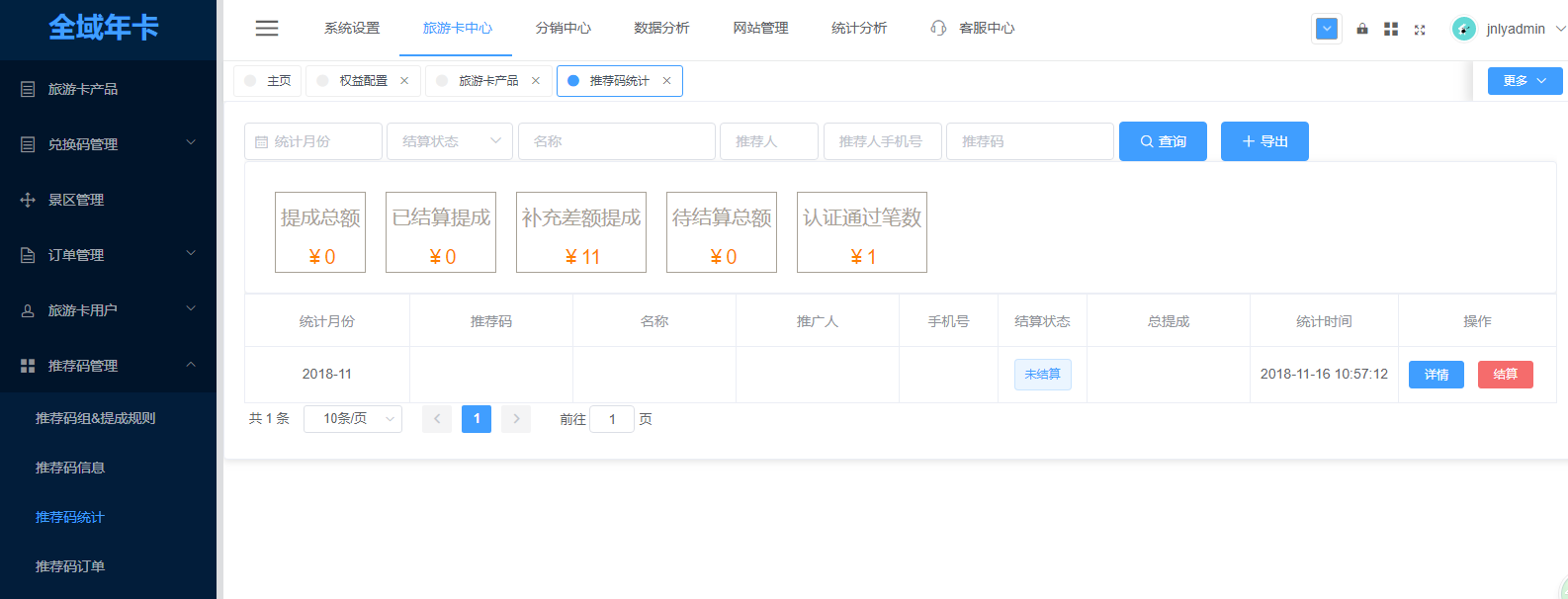Open the 数据分析 top menu

point(661,28)
